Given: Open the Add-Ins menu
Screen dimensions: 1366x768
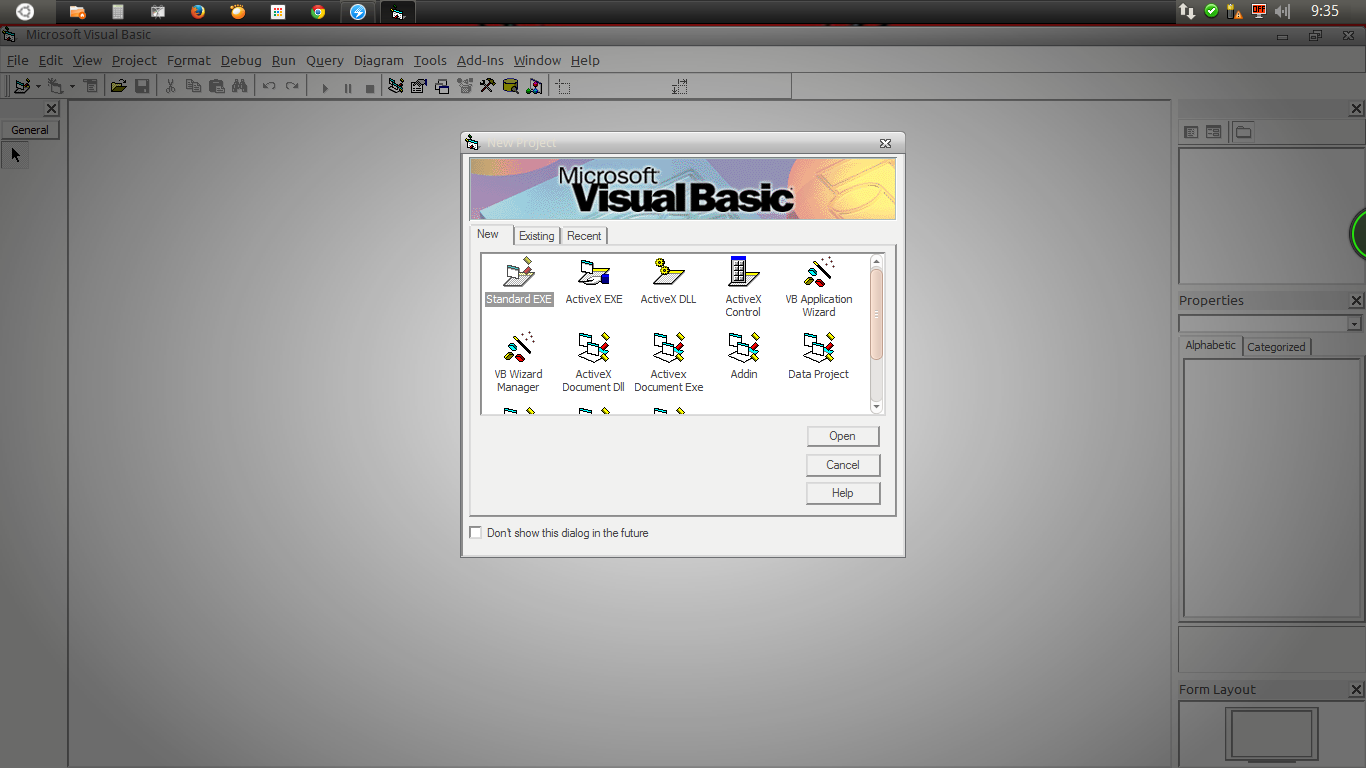Looking at the screenshot, I should click(480, 60).
